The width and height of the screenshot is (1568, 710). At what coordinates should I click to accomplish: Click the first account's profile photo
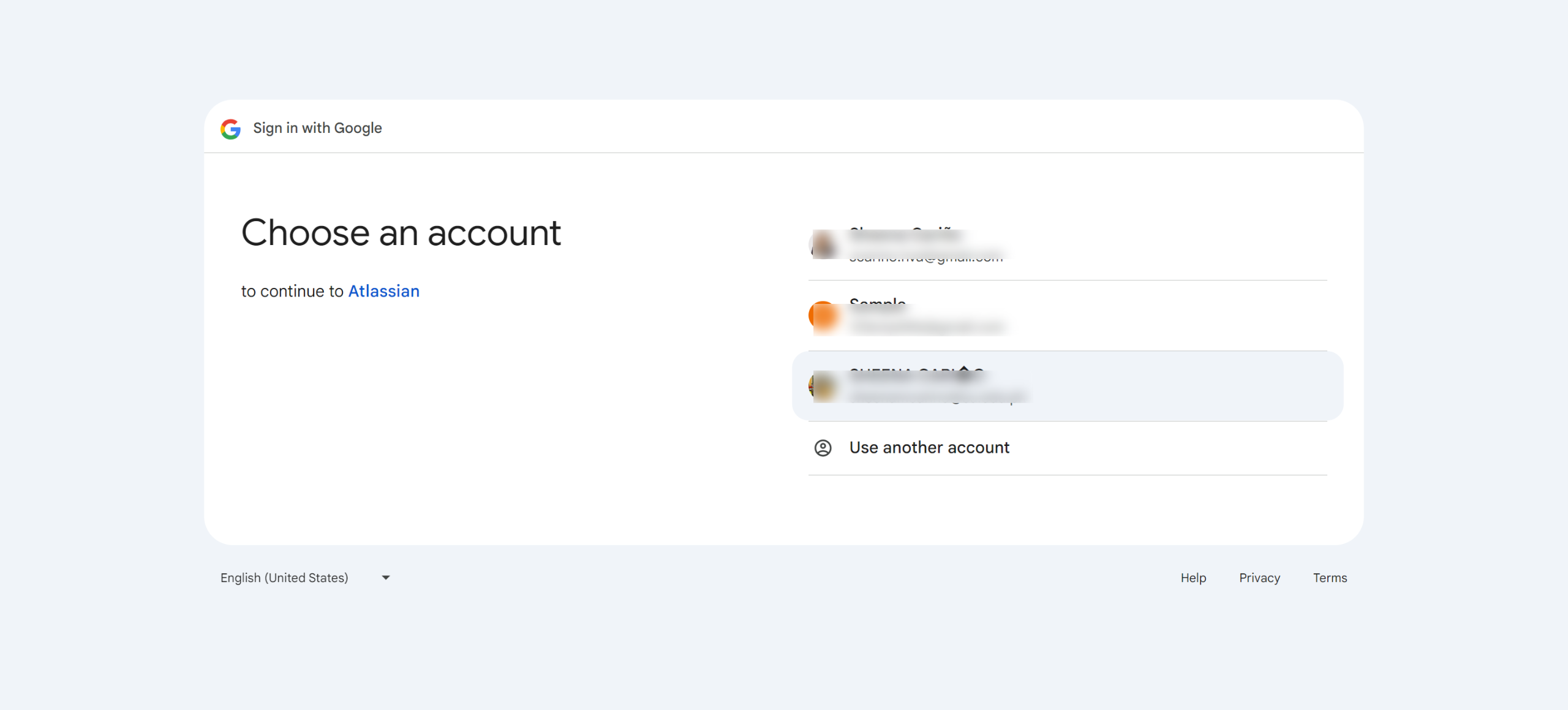point(823,245)
